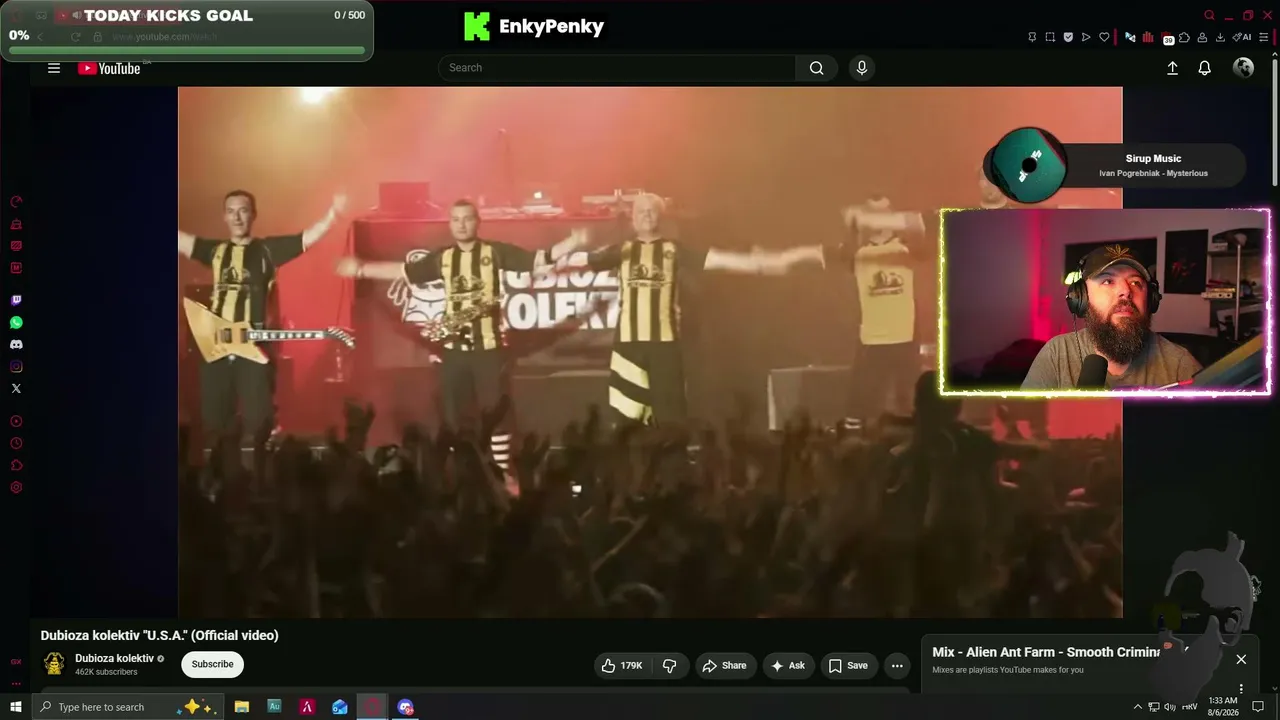Close the Alien Ant Farm mix panel
1280x720 pixels.
(x=1241, y=659)
